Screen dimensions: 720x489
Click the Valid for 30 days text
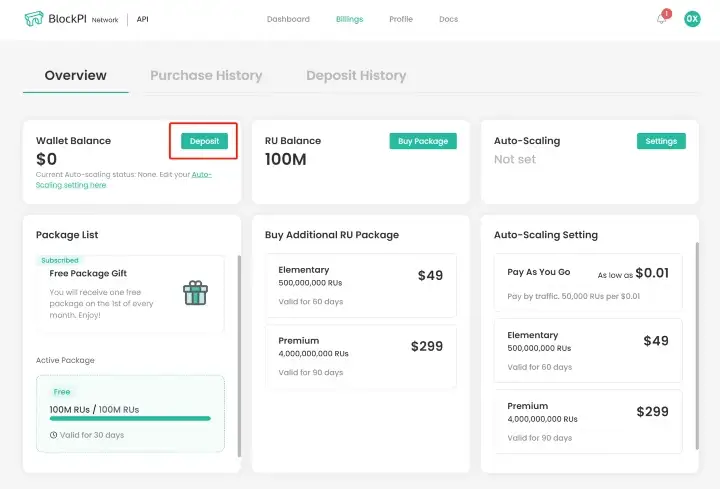[x=92, y=435]
